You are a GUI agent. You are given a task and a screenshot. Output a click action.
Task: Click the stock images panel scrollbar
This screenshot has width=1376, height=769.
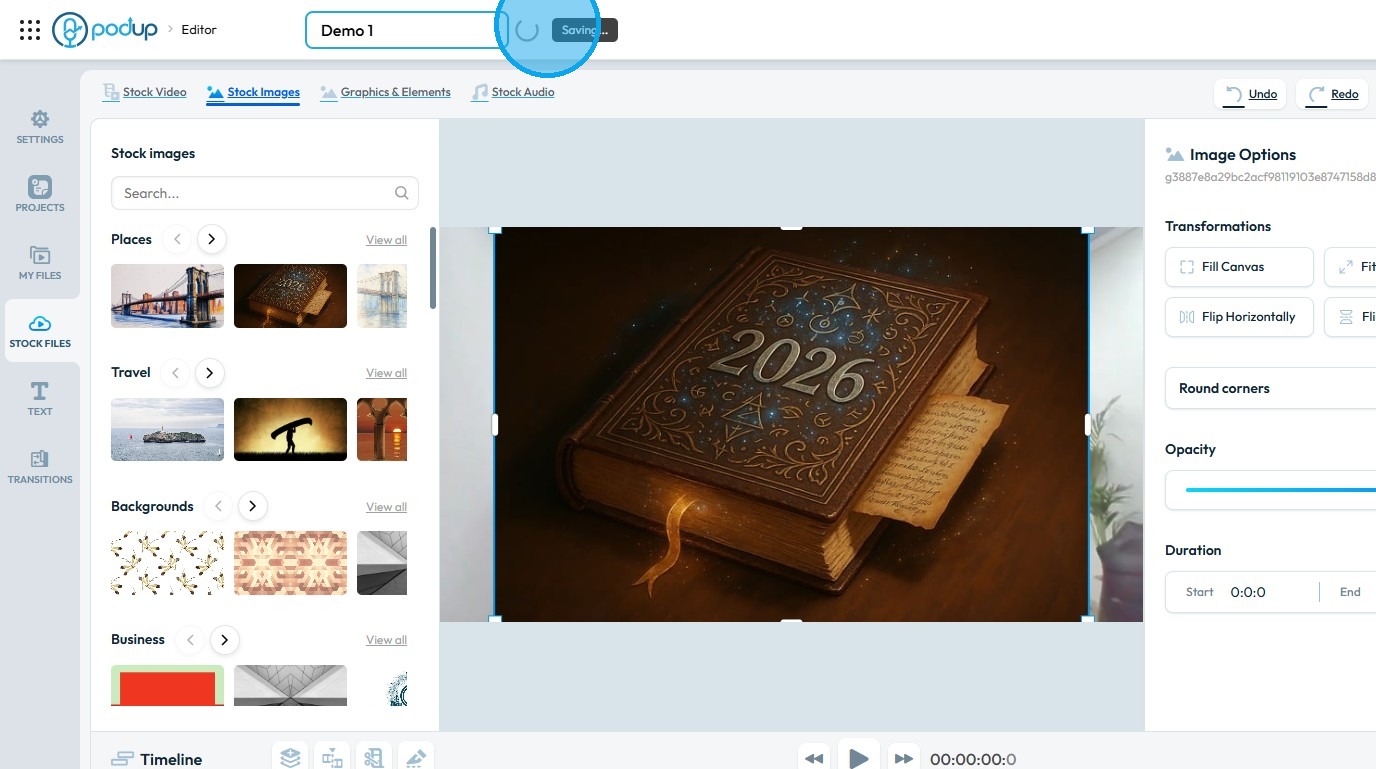[433, 268]
